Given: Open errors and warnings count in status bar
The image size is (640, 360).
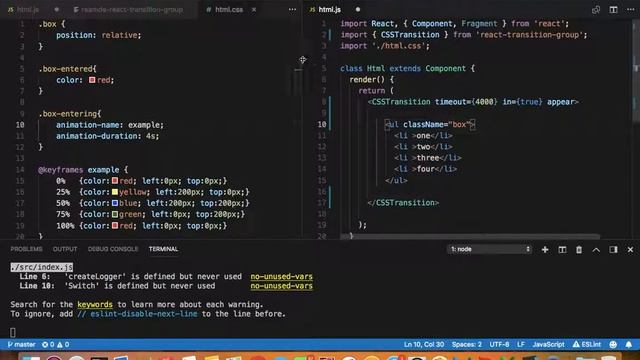Looking at the screenshot, I should [x=56, y=344].
